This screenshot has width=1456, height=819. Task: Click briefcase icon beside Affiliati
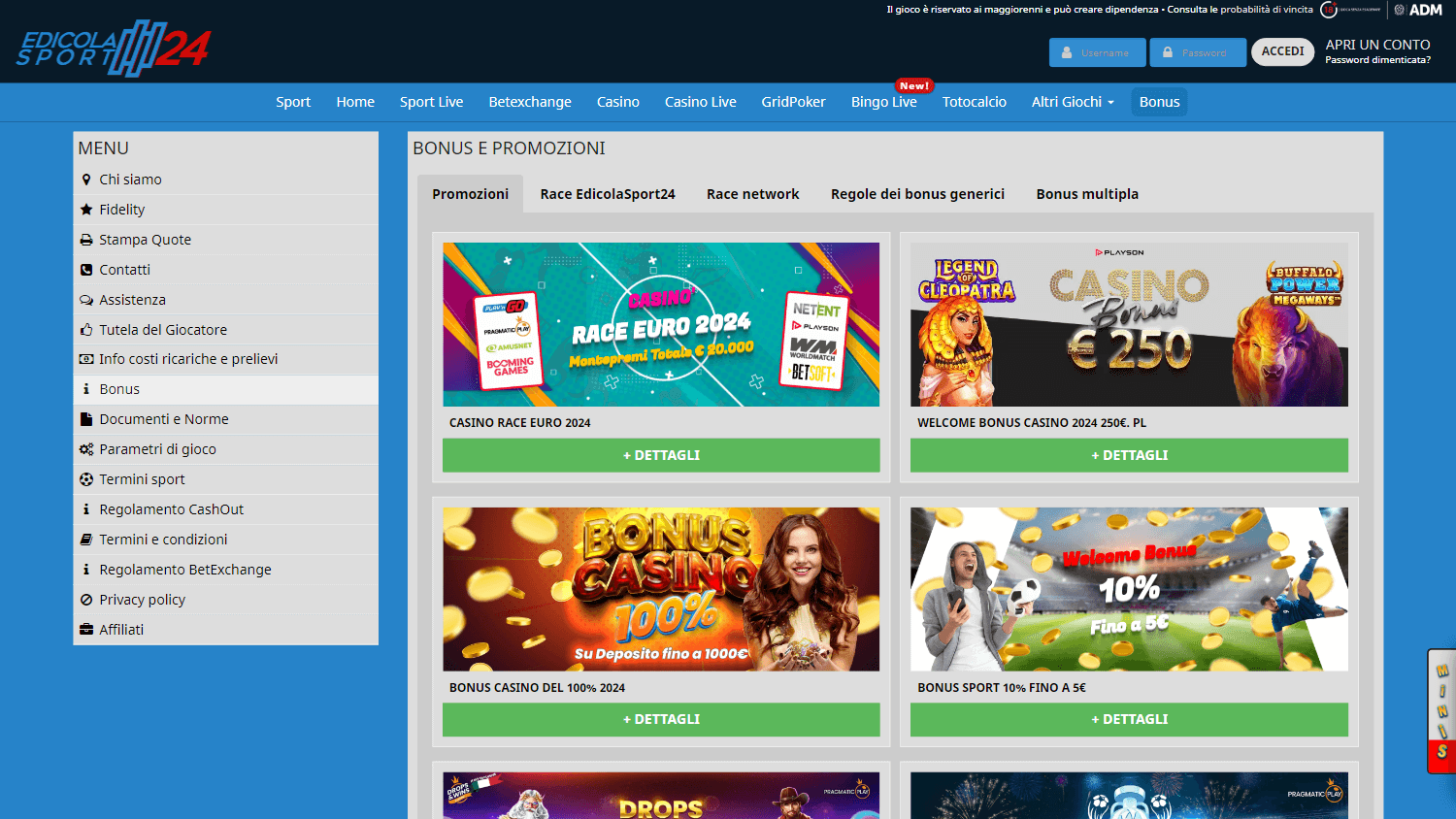86,630
